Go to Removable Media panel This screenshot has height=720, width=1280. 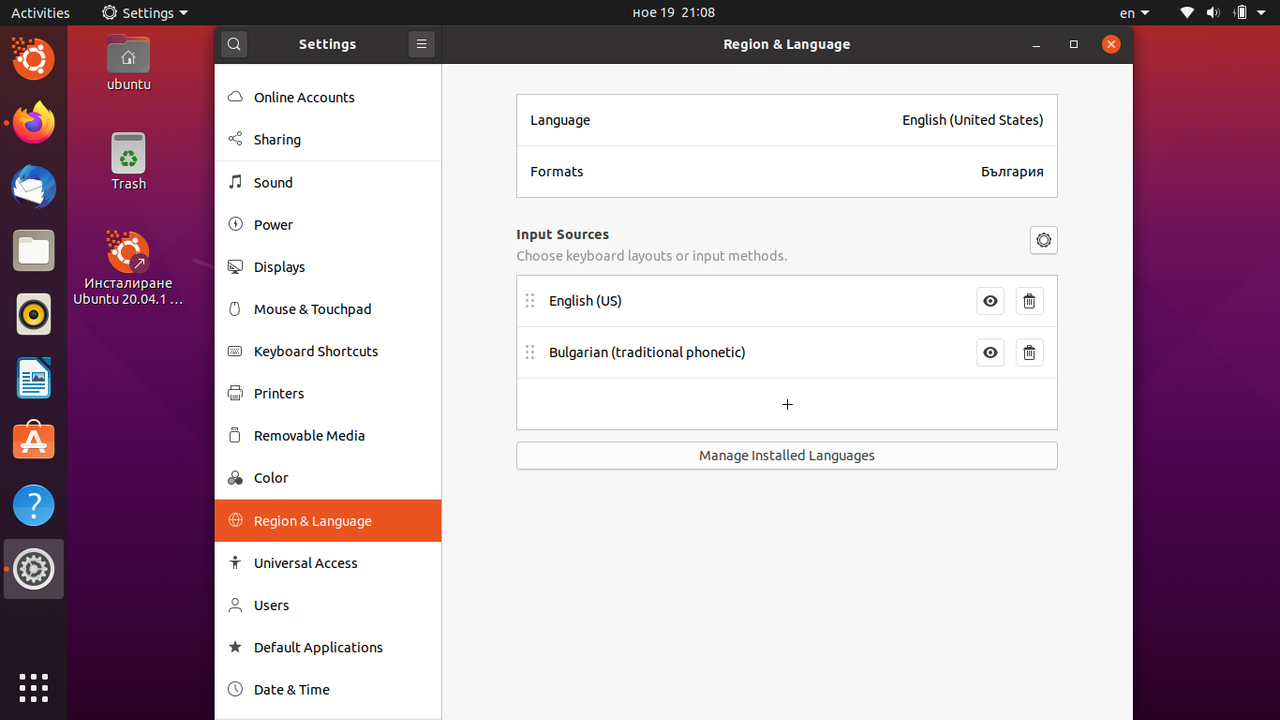[x=328, y=435]
